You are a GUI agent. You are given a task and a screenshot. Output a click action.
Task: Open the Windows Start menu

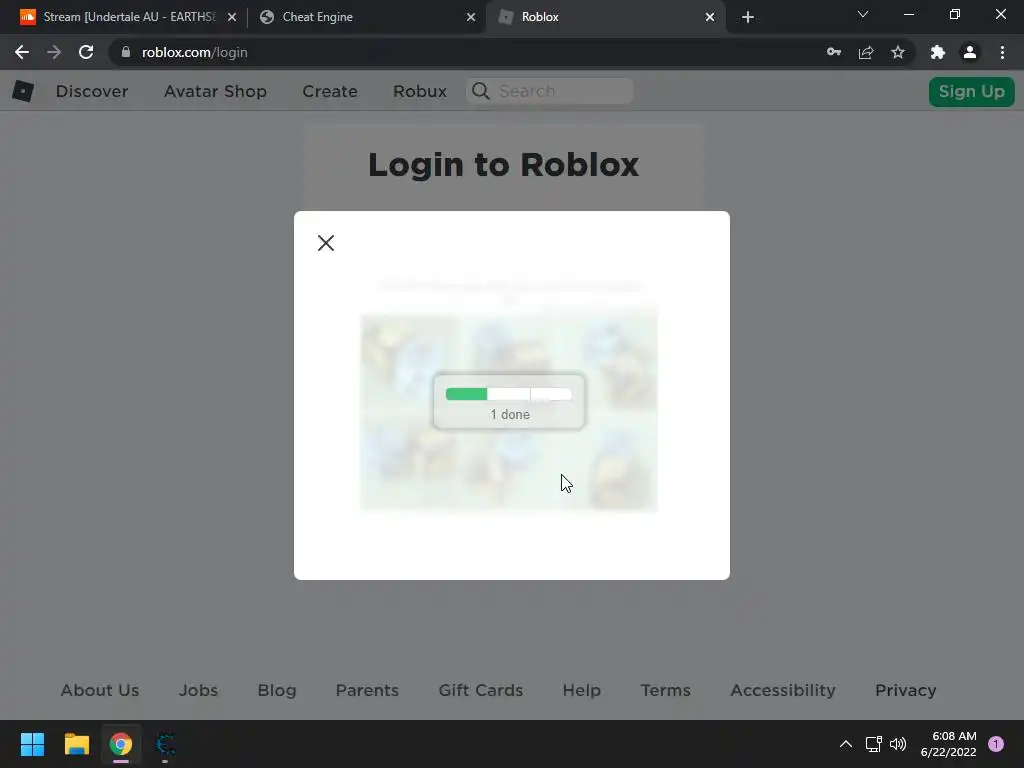click(x=32, y=744)
